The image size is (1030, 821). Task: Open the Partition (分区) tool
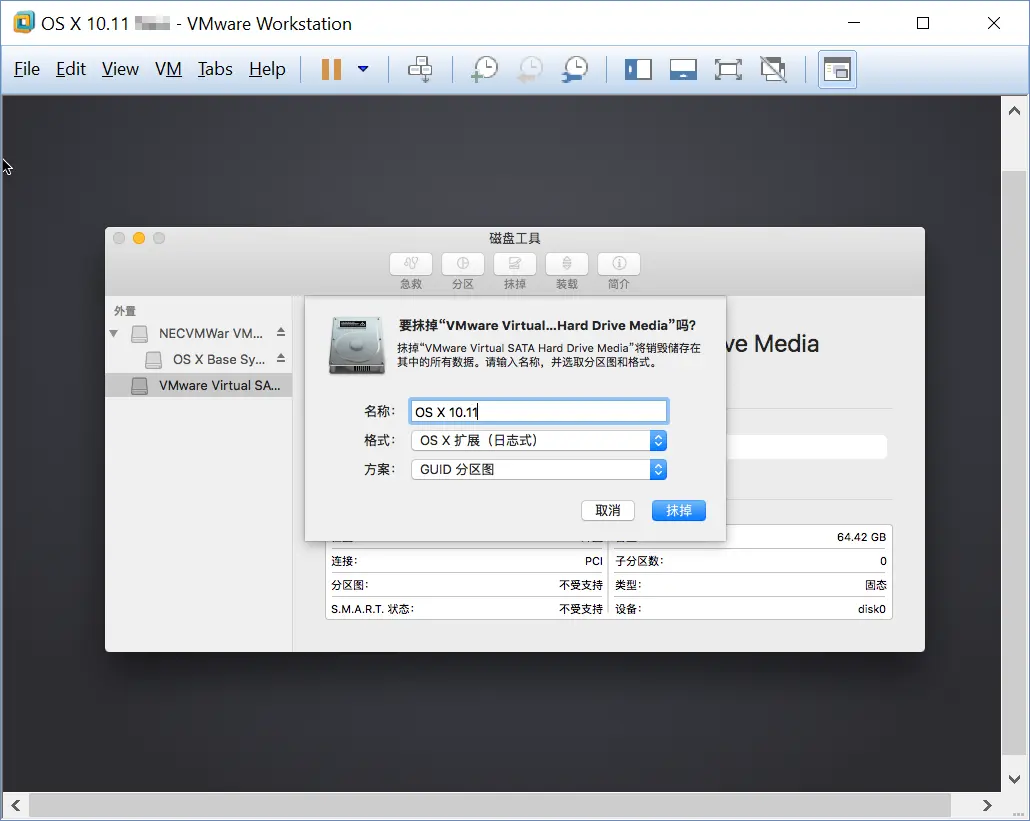tap(462, 264)
